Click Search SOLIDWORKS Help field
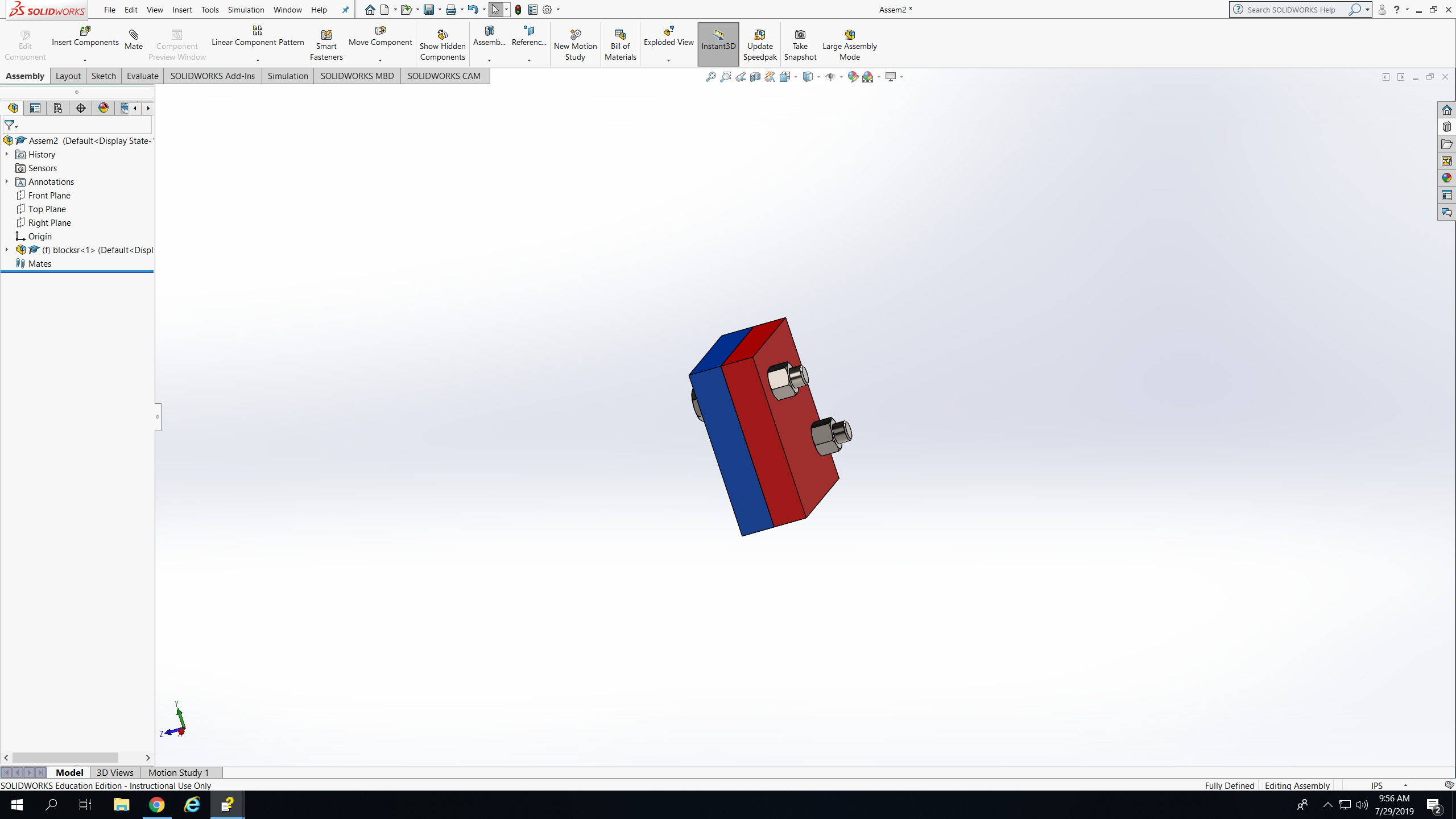 pos(1291,10)
